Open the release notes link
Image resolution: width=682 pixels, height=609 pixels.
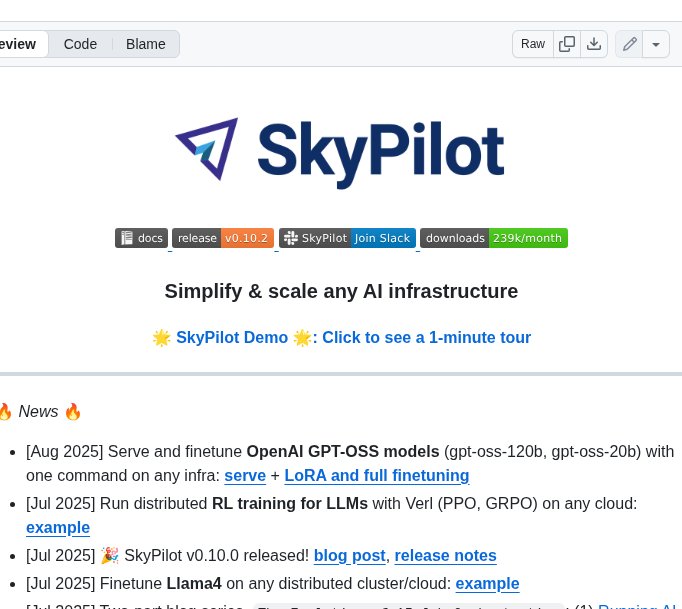point(445,555)
